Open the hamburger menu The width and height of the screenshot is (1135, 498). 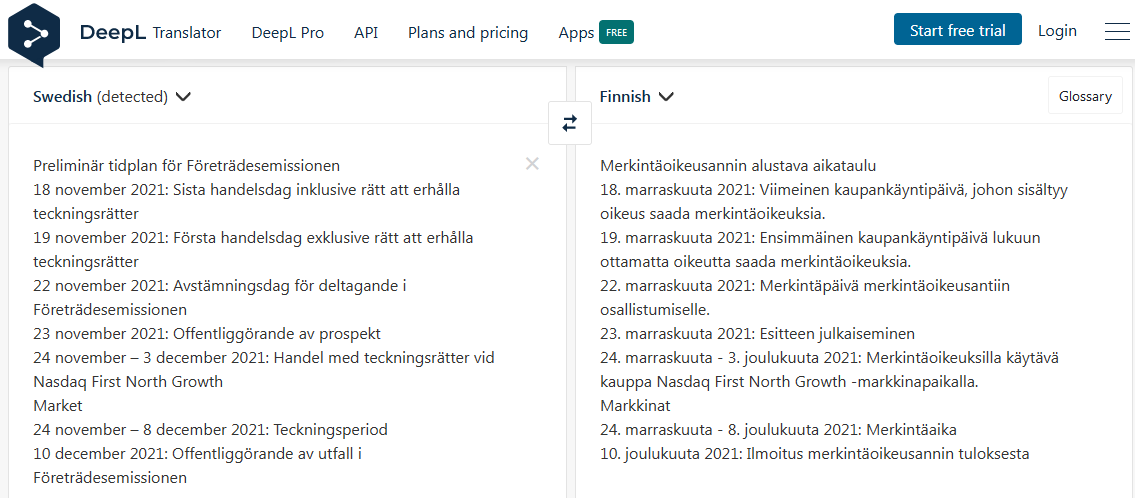pyautogui.click(x=1117, y=31)
